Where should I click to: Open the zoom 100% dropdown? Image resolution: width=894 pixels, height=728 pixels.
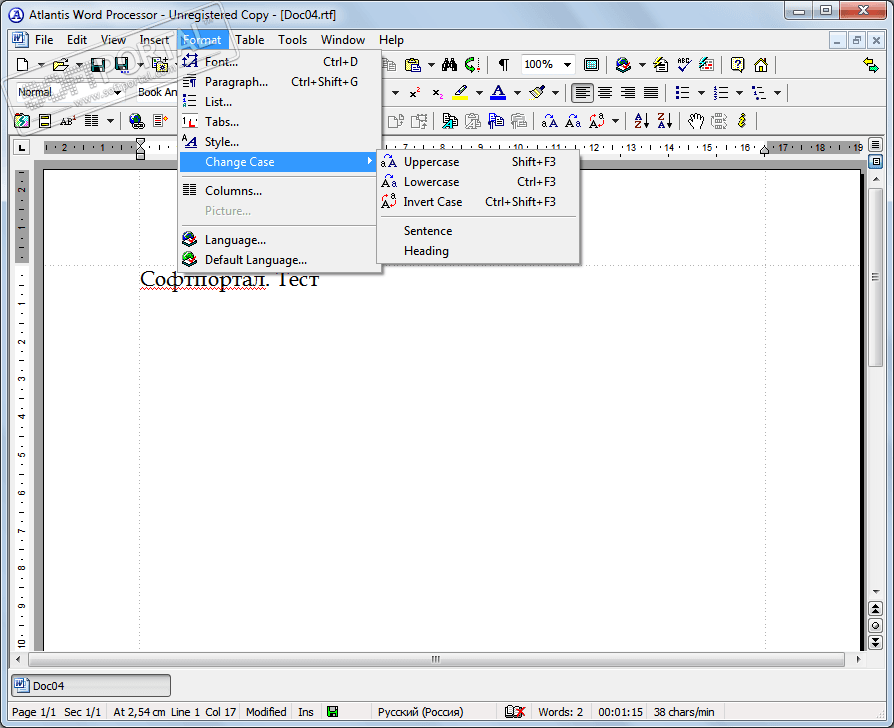567,64
